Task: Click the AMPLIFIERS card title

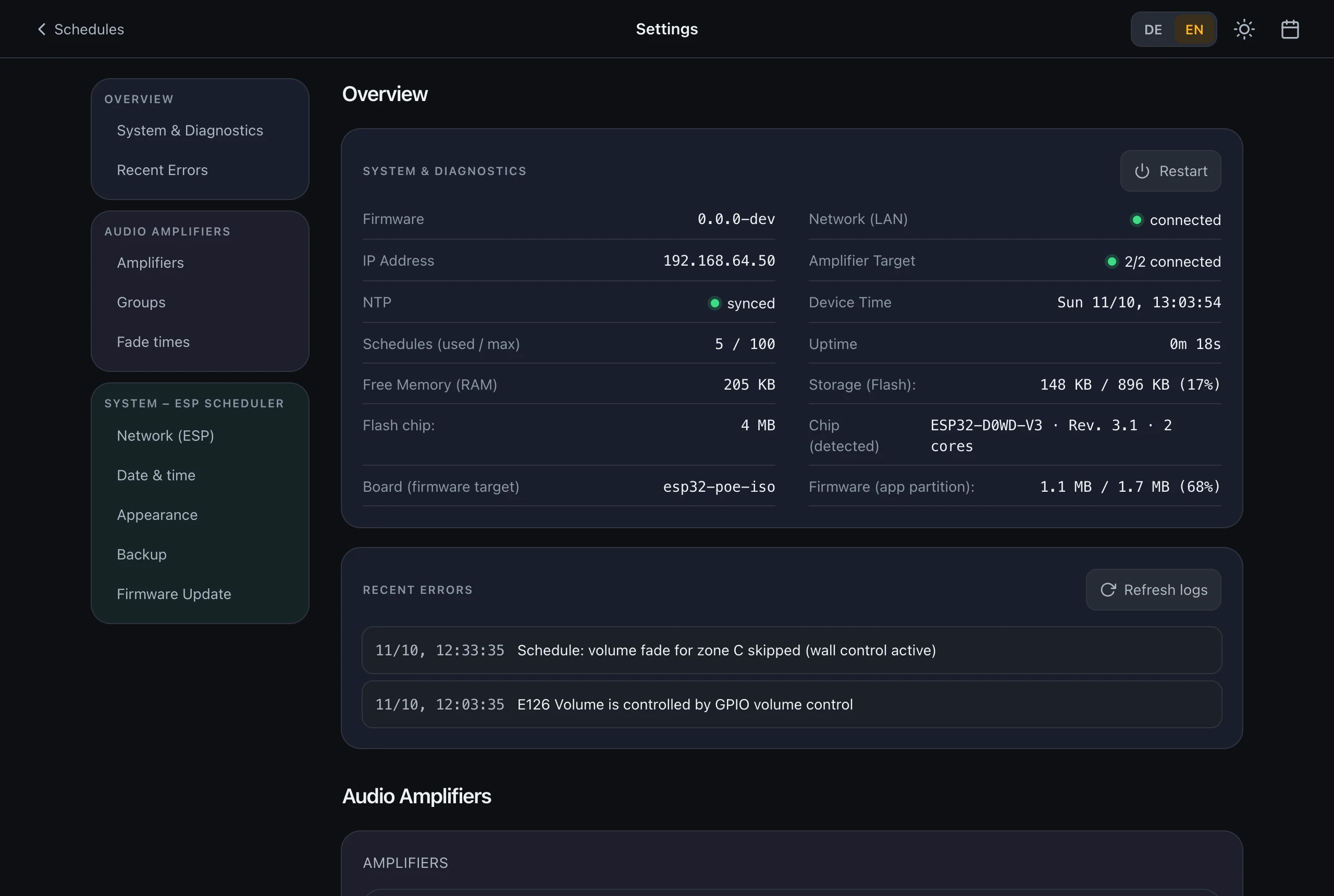Action: click(405, 863)
